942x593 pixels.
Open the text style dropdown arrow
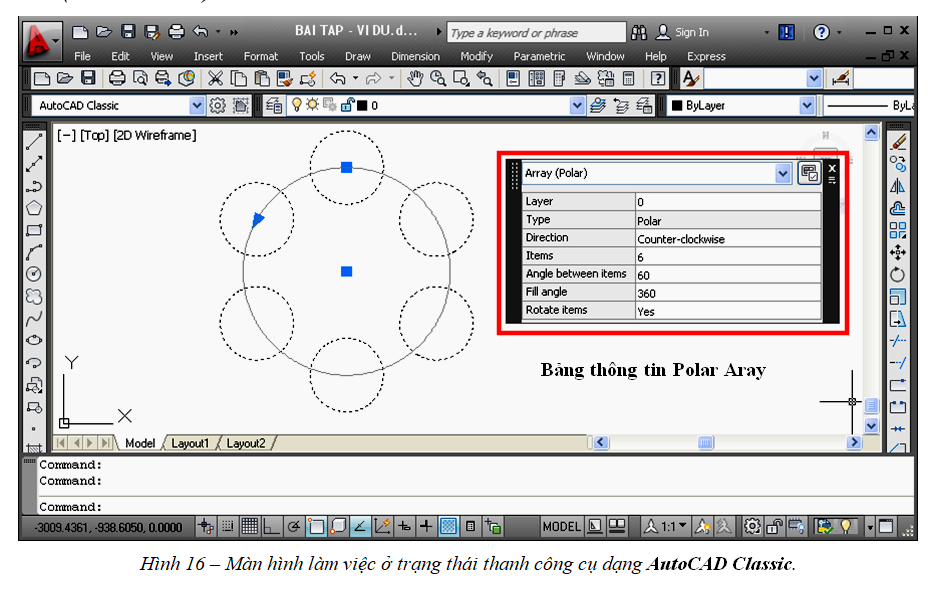coord(814,78)
